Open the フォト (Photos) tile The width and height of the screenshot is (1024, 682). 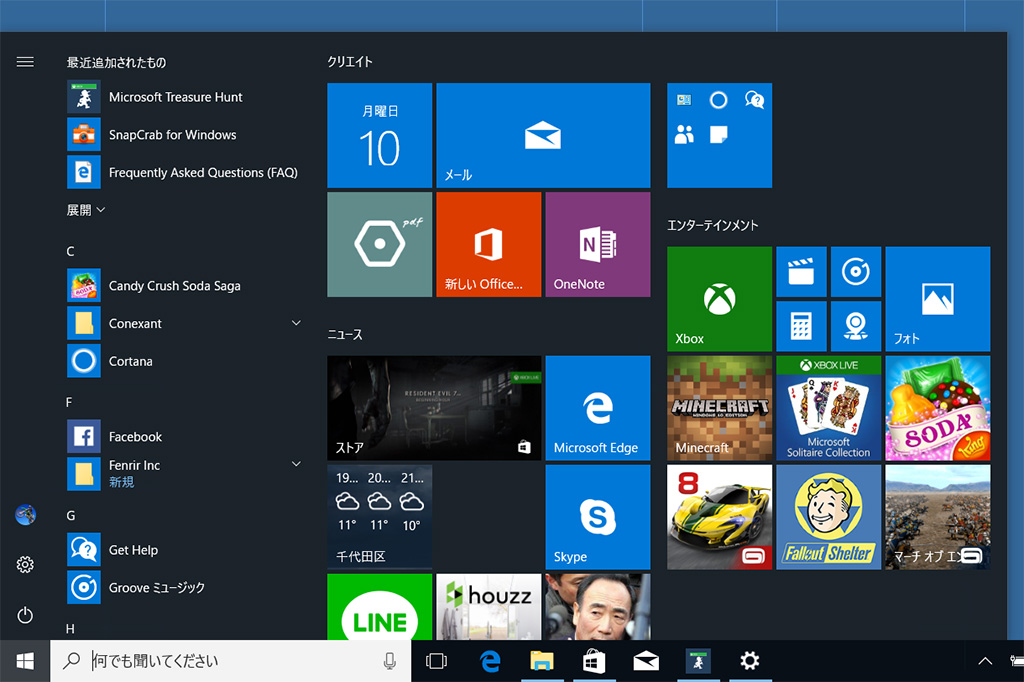(x=937, y=298)
